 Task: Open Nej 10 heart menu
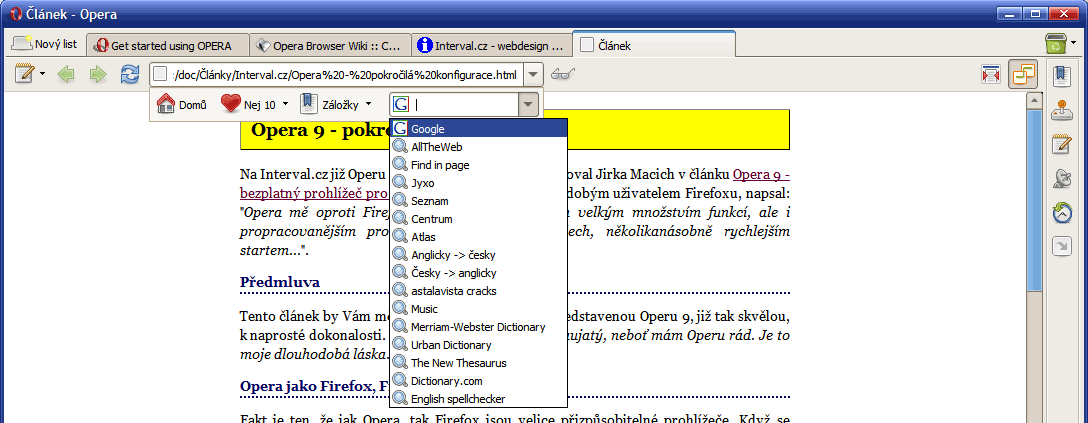coord(254,105)
